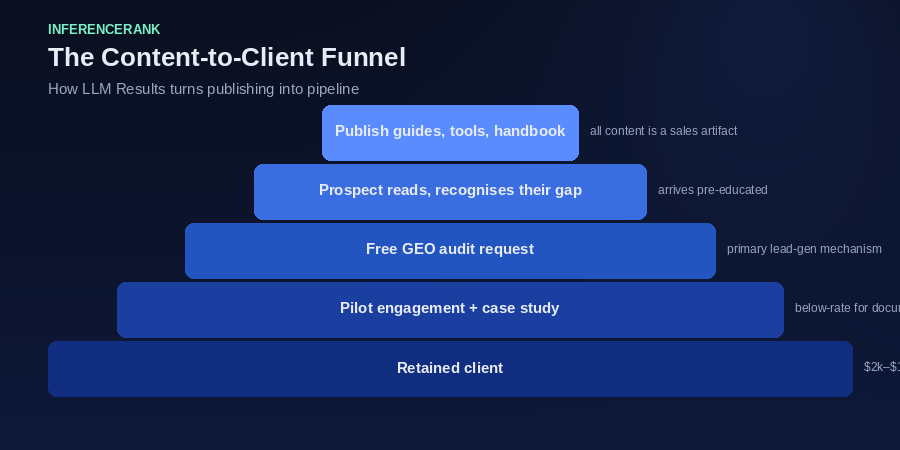Select the Publish guides, tools, handbook block
The height and width of the screenshot is (450, 900).
coord(450,133)
